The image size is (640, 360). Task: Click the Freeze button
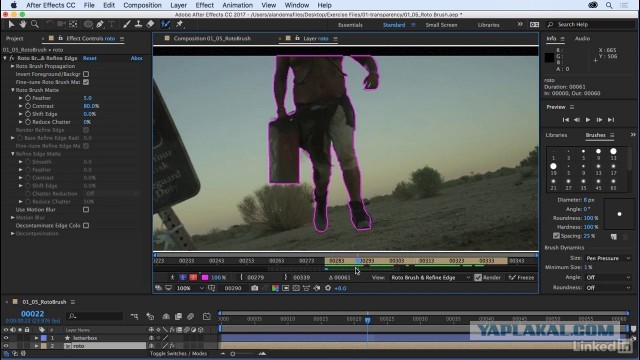point(522,278)
